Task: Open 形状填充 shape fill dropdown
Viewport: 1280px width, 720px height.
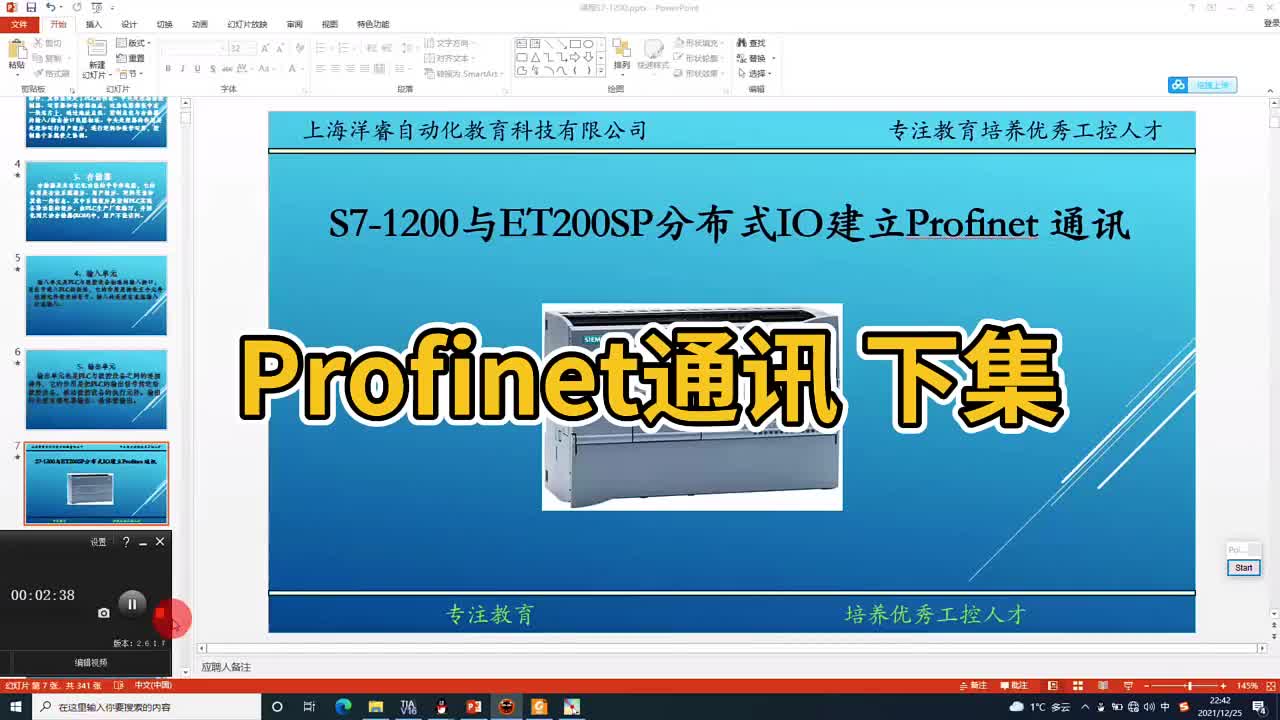Action: pyautogui.click(x=699, y=43)
